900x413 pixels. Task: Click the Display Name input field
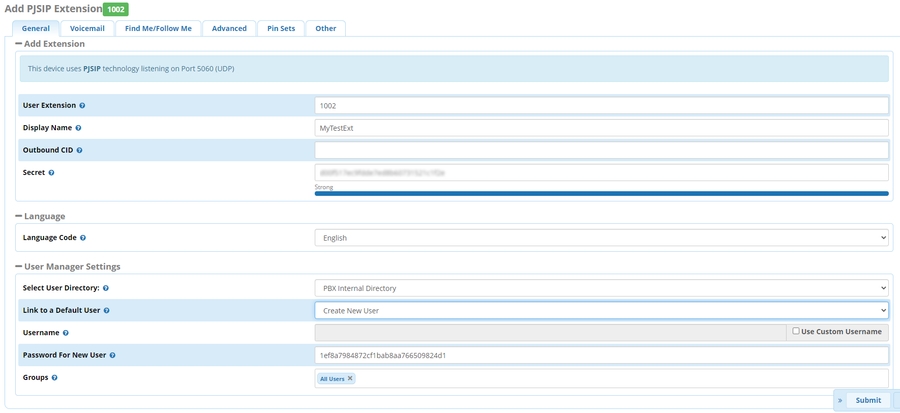point(601,128)
